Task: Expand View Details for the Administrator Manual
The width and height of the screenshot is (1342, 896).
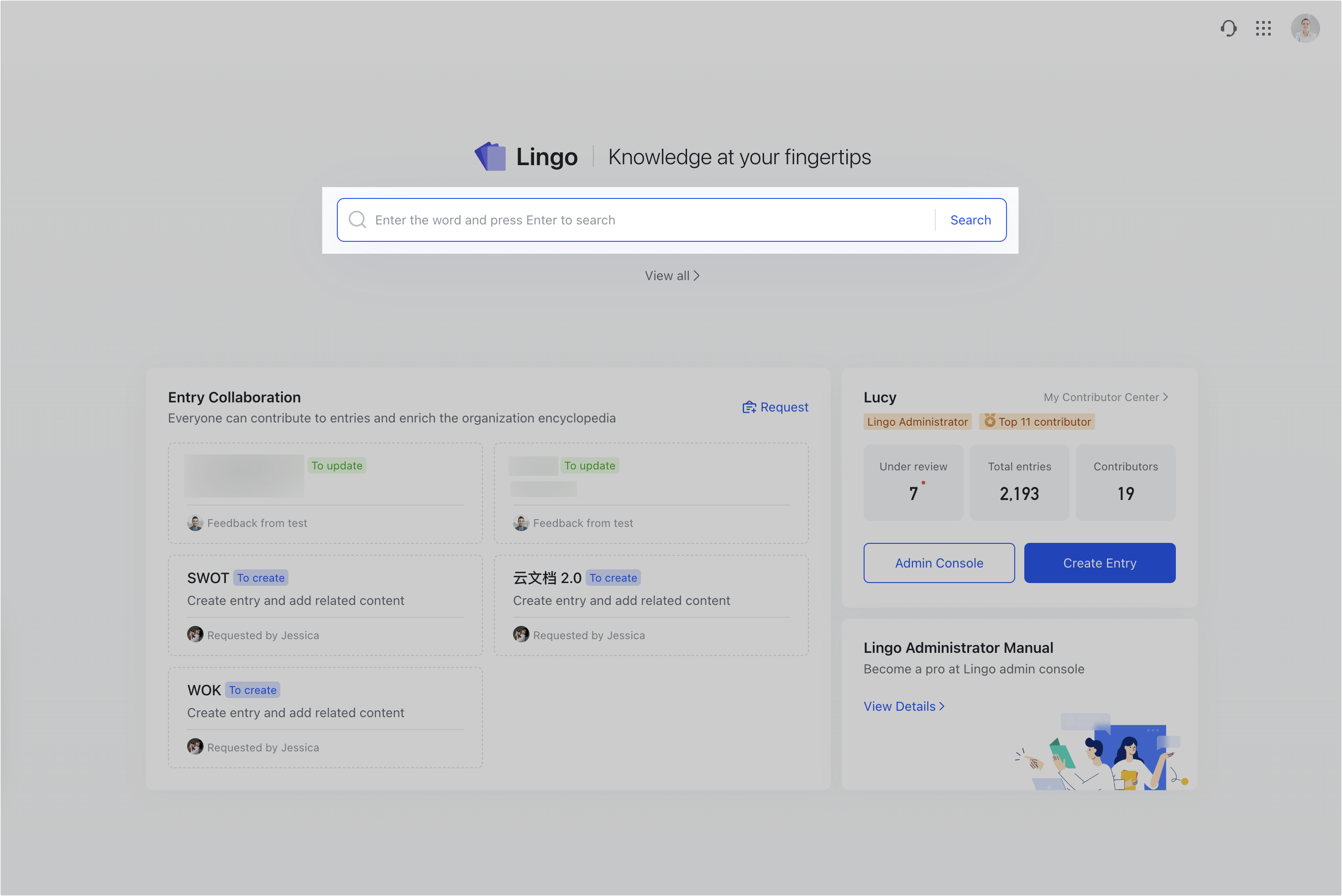Action: (903, 706)
